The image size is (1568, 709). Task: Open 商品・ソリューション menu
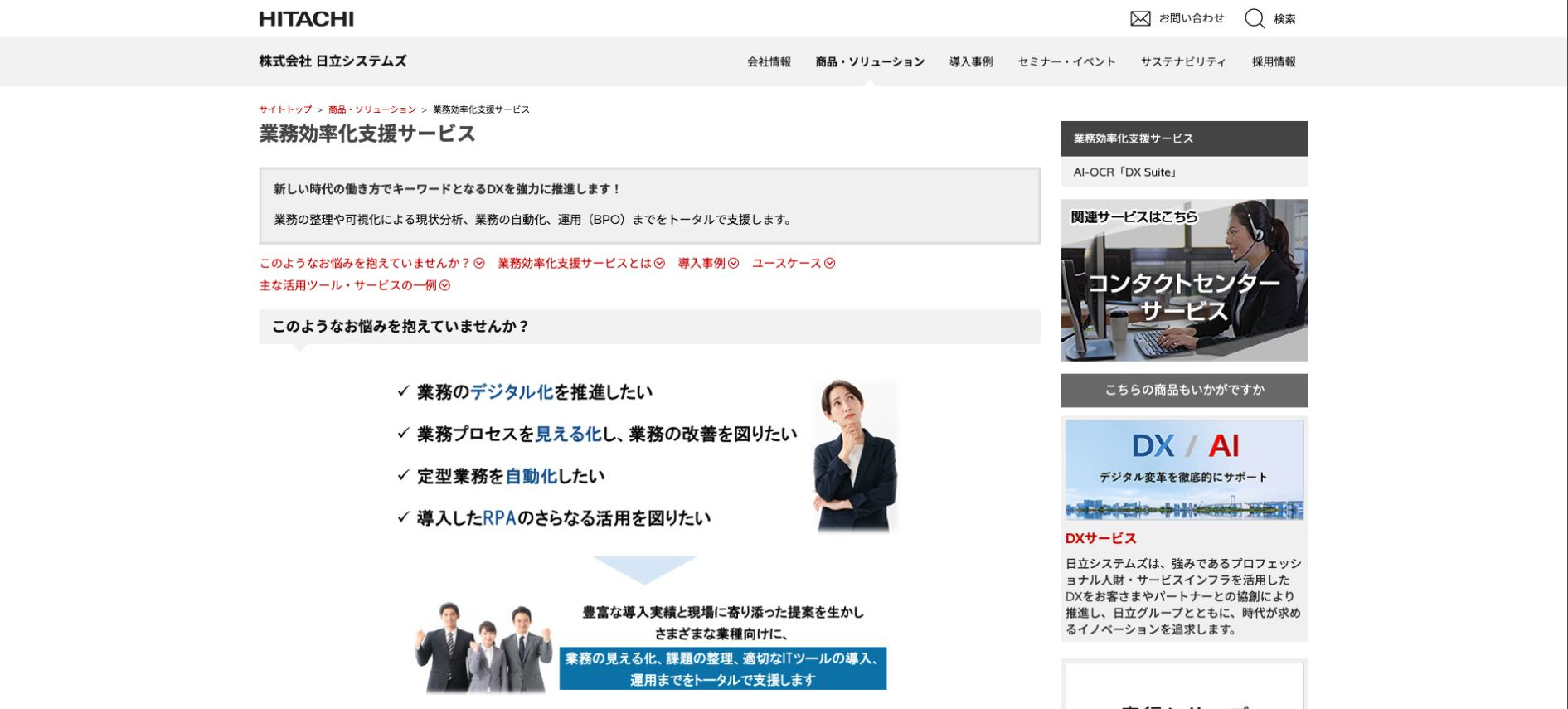click(870, 62)
